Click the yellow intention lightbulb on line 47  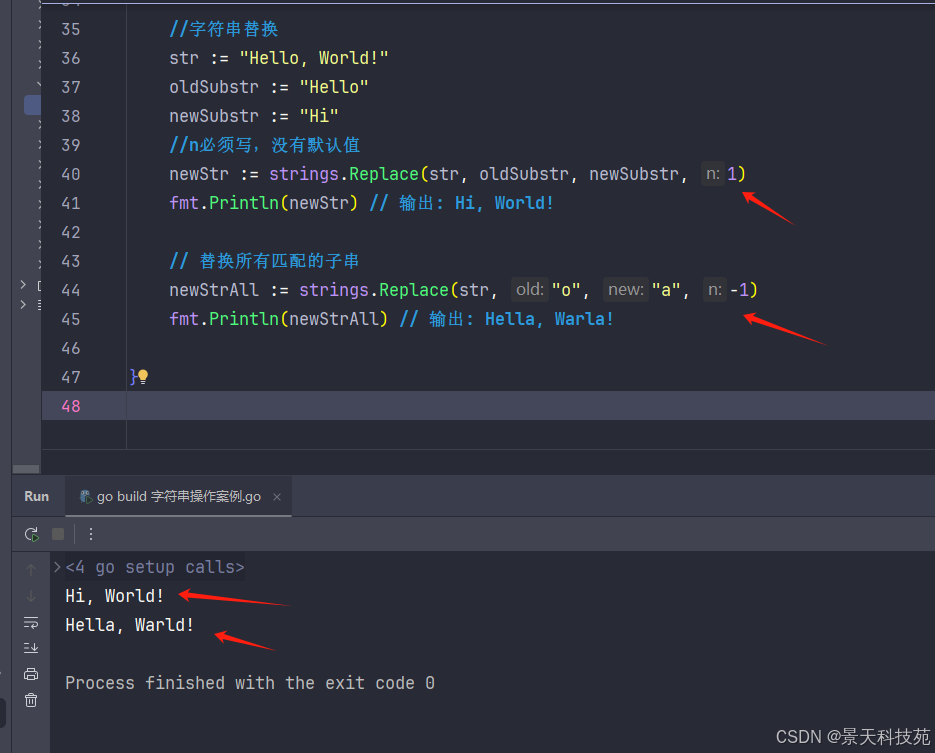pyautogui.click(x=143, y=377)
